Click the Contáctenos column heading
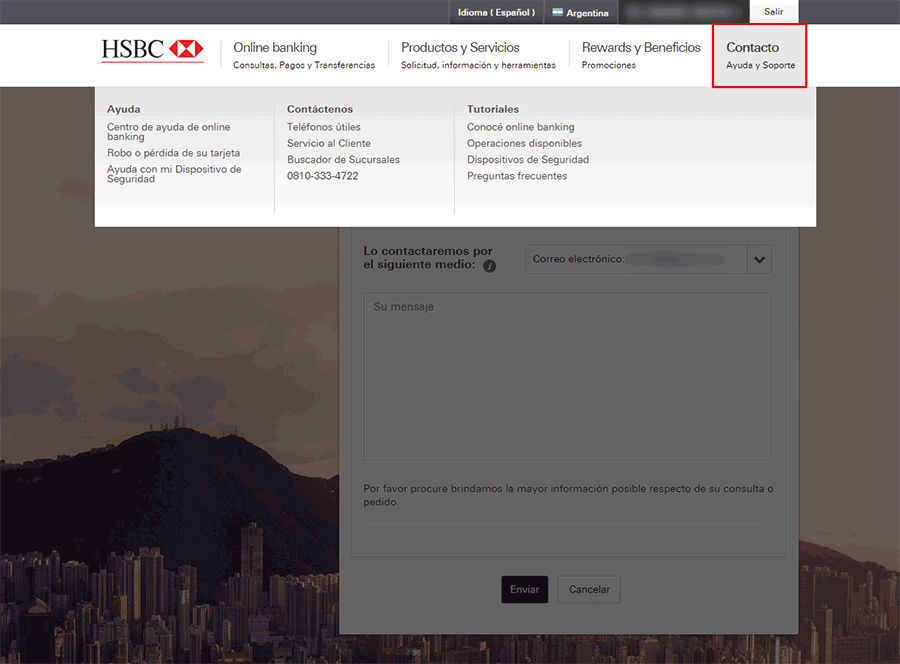Viewport: 900px width, 664px height. [x=320, y=109]
